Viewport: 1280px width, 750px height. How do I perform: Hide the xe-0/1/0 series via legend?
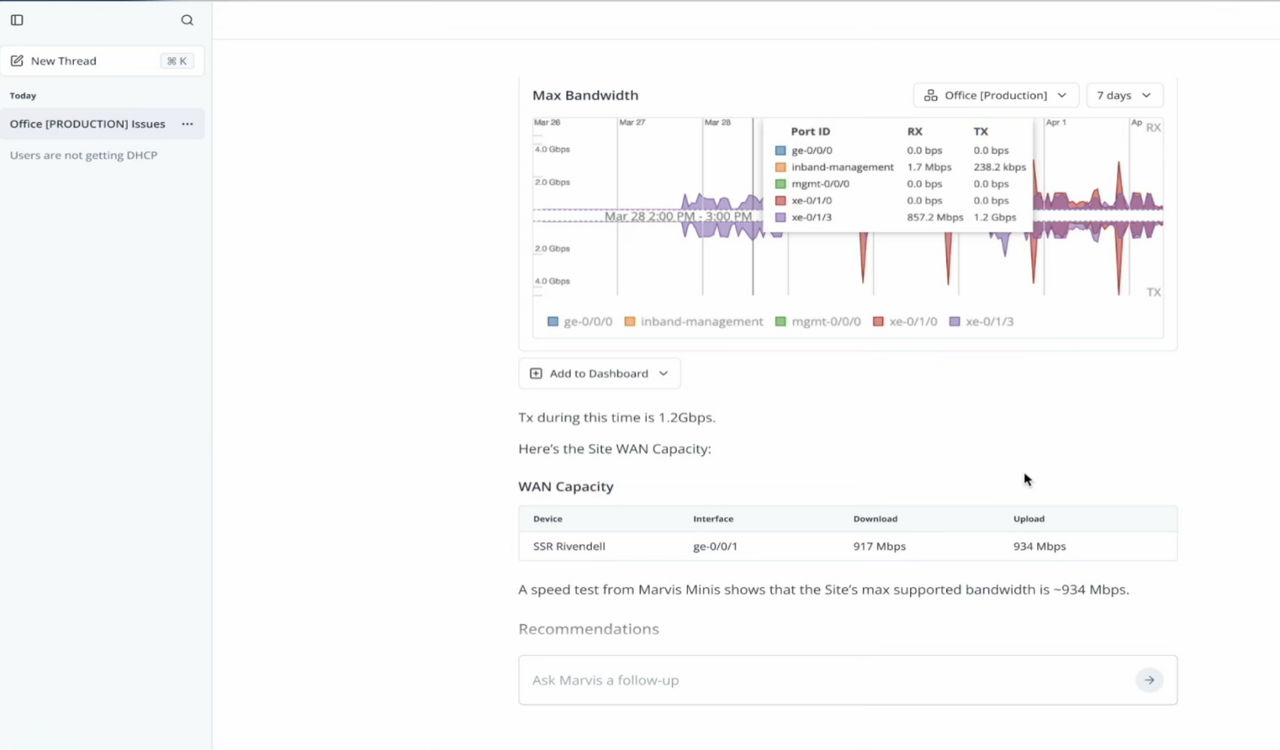click(x=878, y=321)
